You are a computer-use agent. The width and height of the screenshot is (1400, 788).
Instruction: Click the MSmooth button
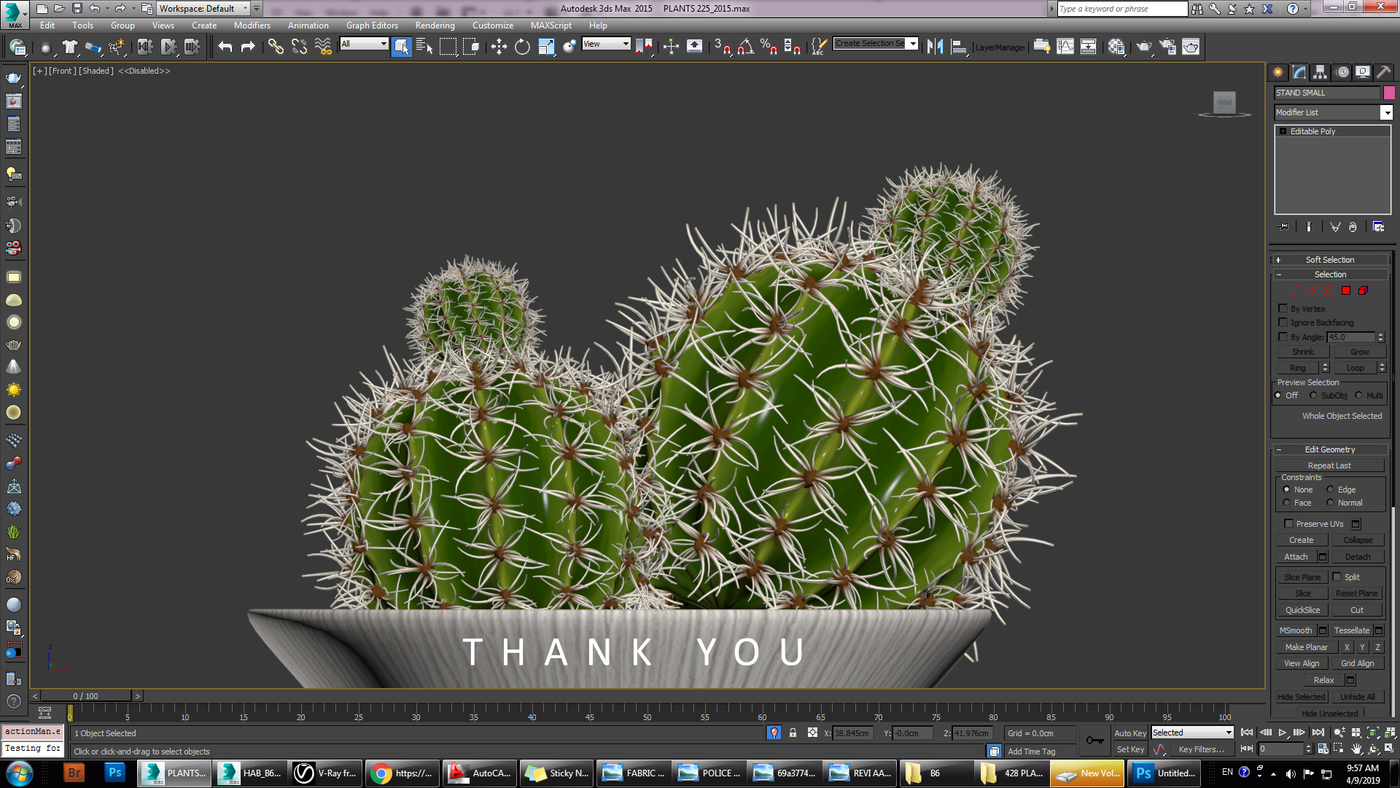(1296, 631)
